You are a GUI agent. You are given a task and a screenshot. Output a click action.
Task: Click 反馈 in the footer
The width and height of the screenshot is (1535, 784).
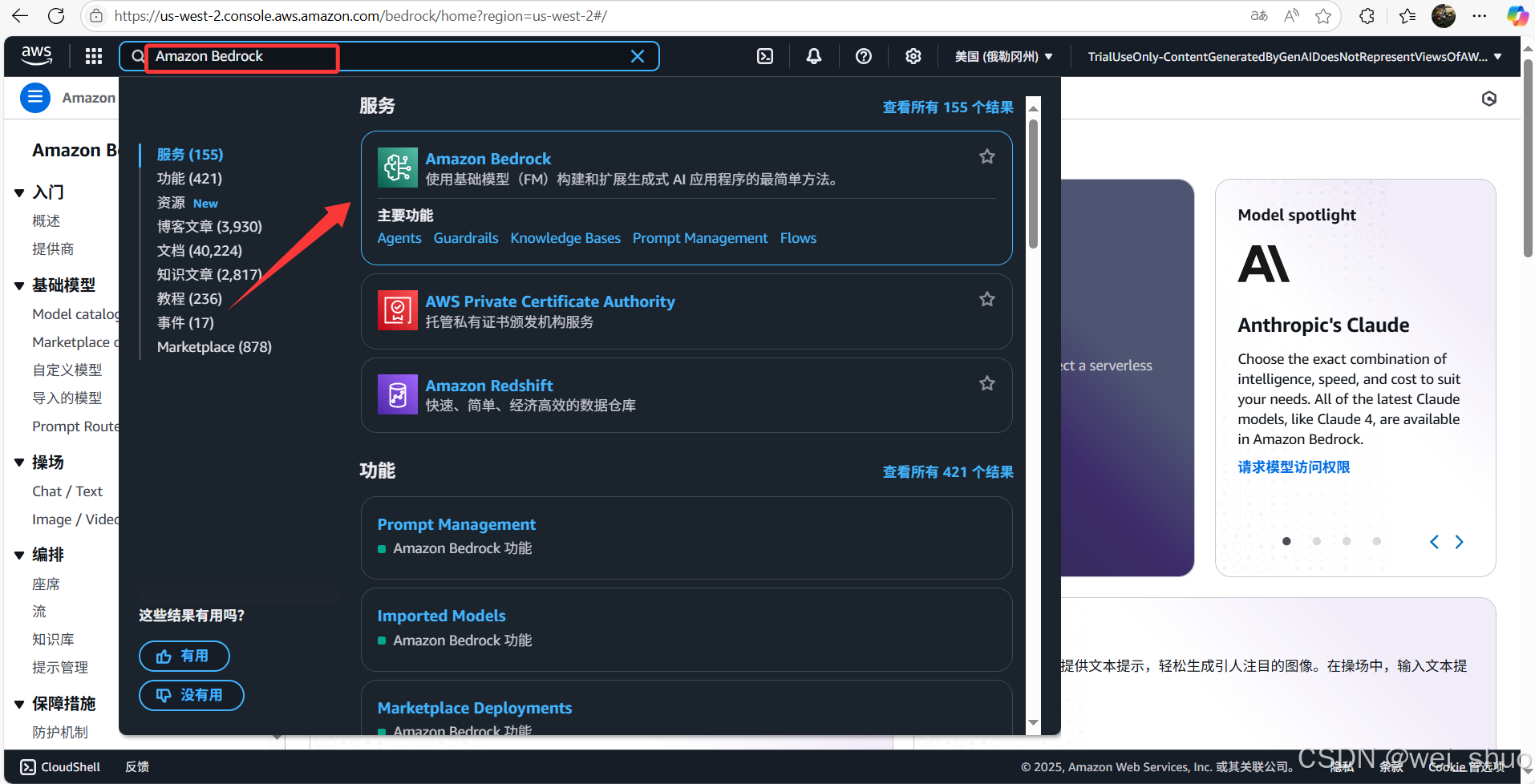[x=137, y=767]
